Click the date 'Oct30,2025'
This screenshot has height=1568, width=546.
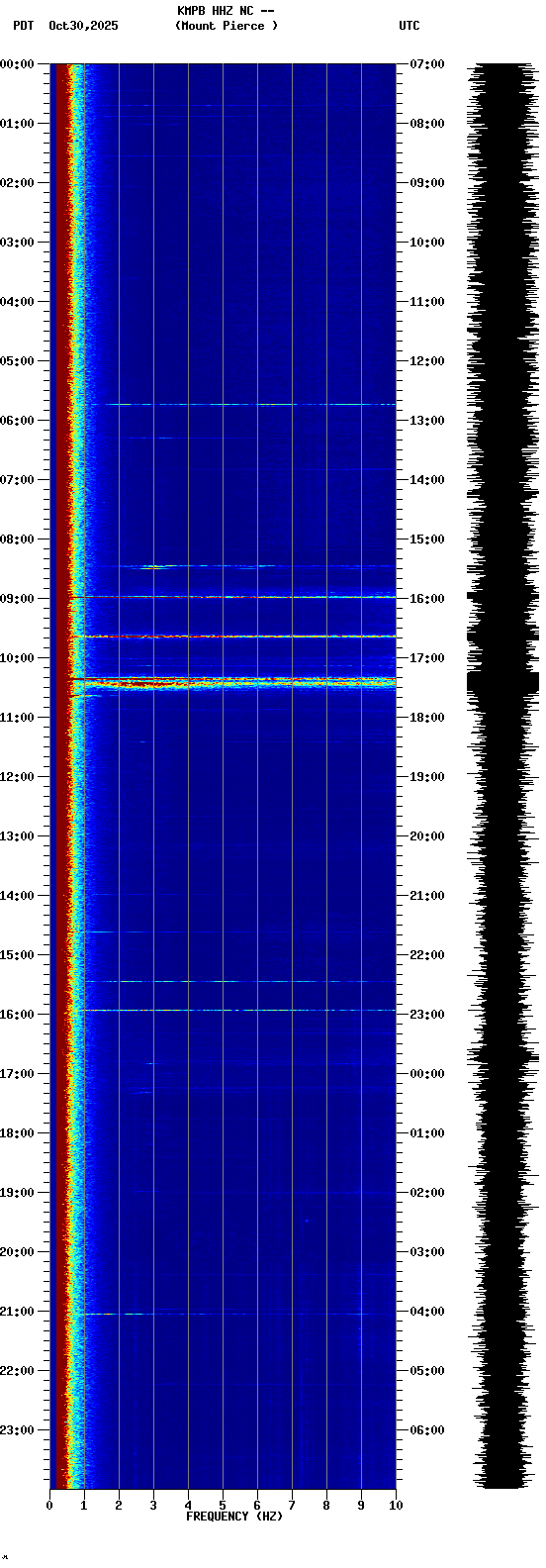pyautogui.click(x=83, y=26)
